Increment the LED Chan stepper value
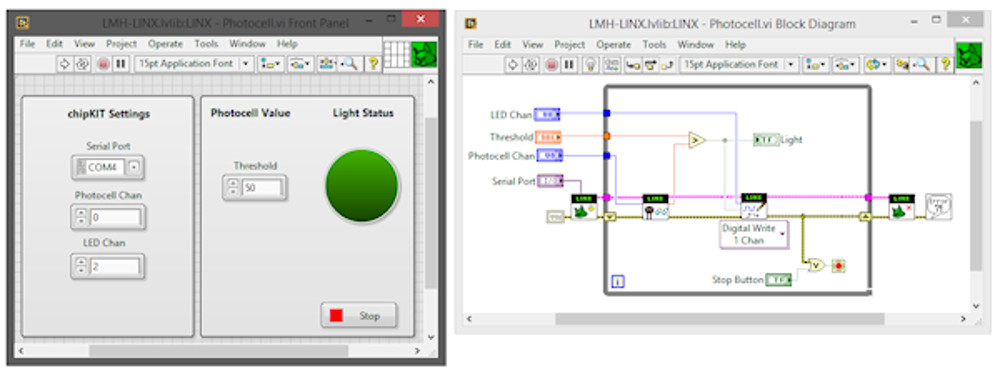This screenshot has width=1000, height=373. [80, 262]
